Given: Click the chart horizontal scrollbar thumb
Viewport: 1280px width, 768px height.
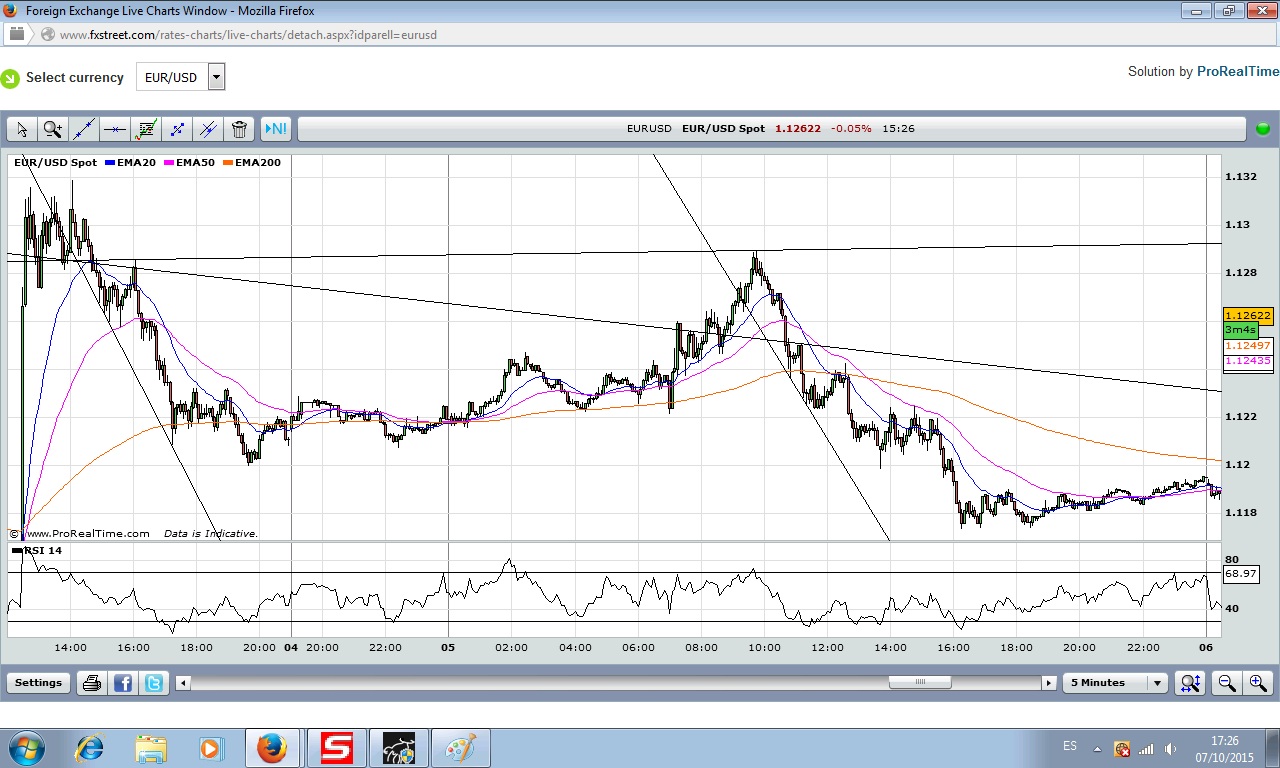Looking at the screenshot, I should pos(920,683).
